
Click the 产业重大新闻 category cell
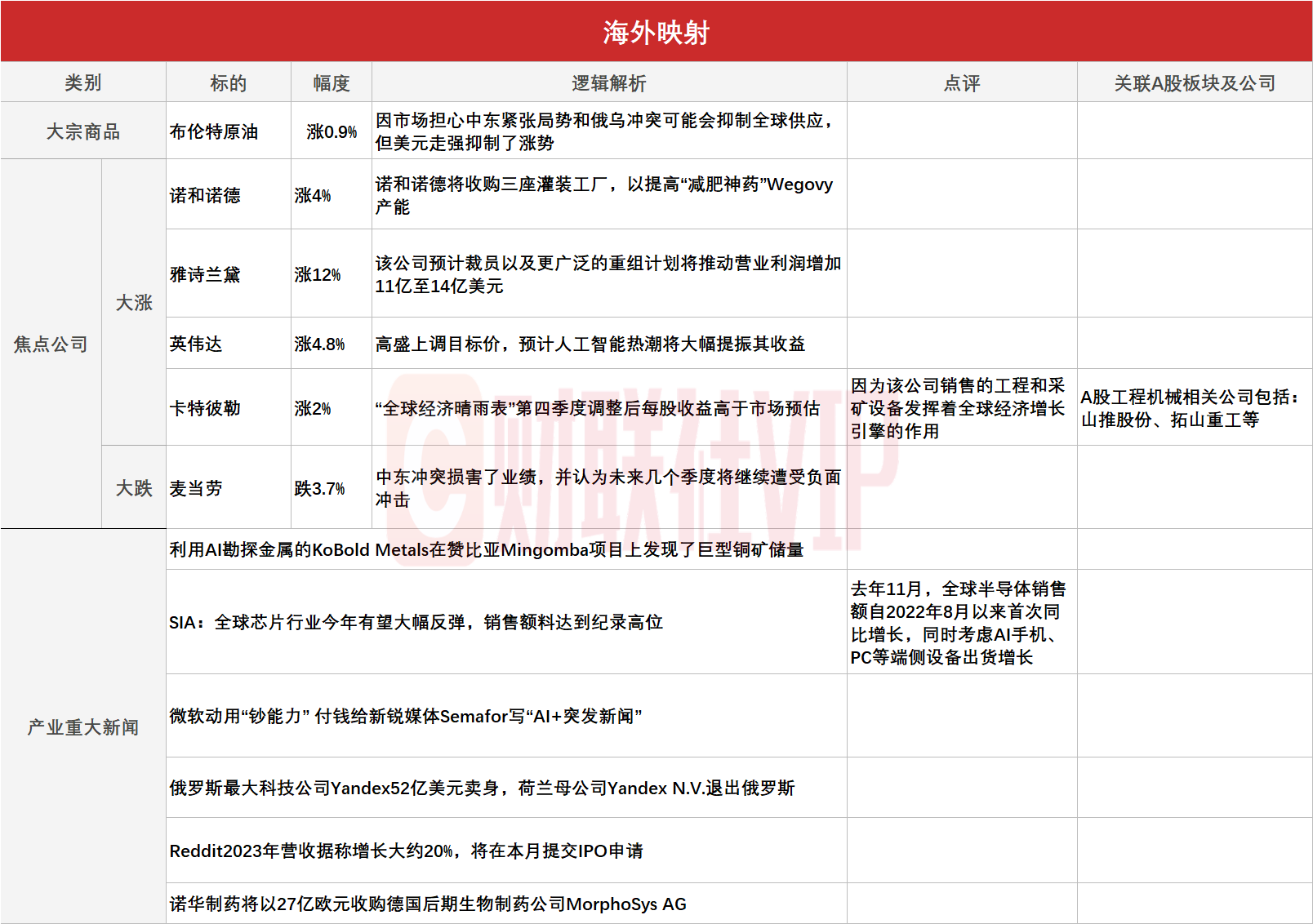click(82, 726)
